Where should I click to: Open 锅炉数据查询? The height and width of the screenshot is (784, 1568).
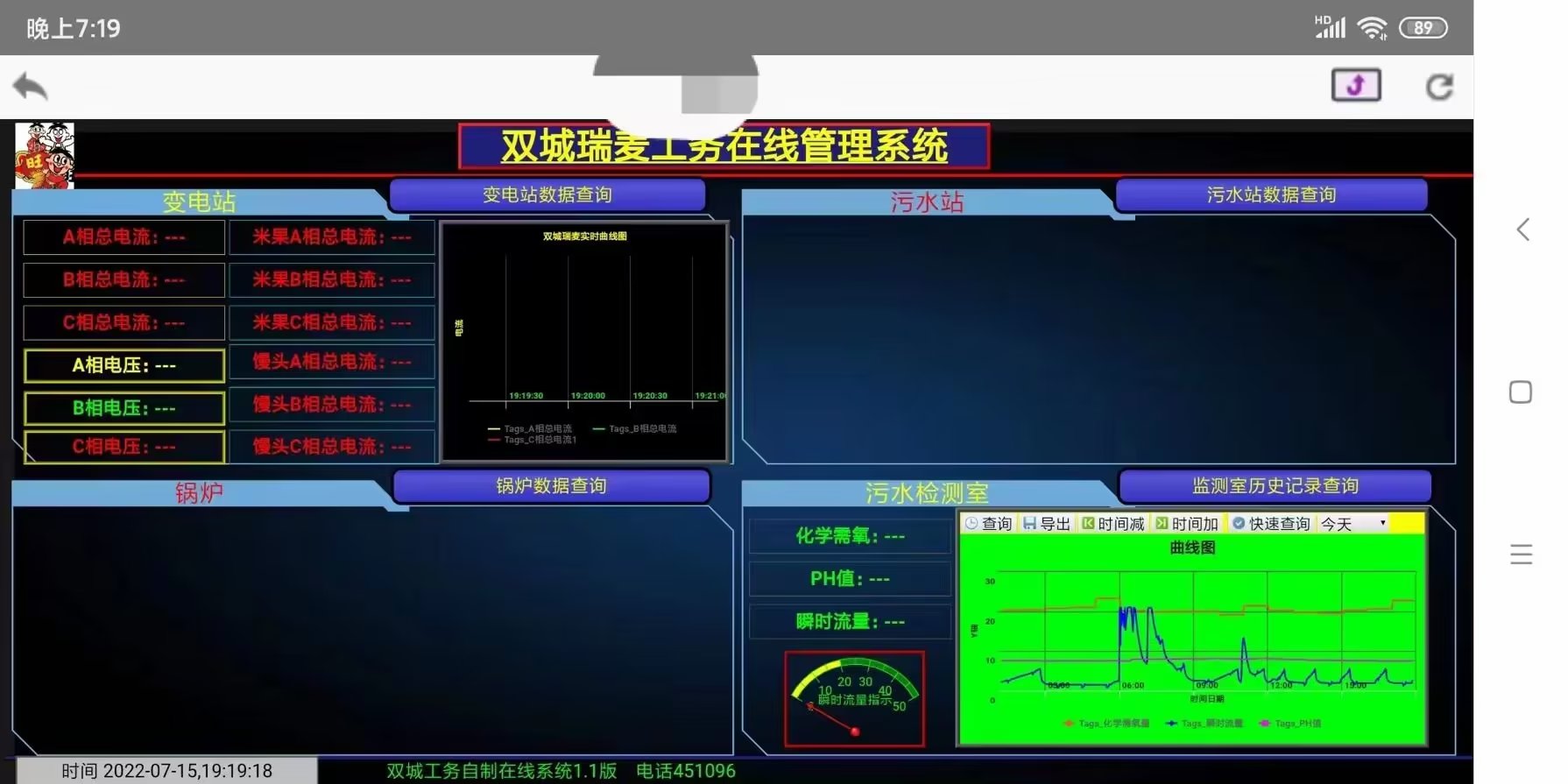(x=551, y=486)
